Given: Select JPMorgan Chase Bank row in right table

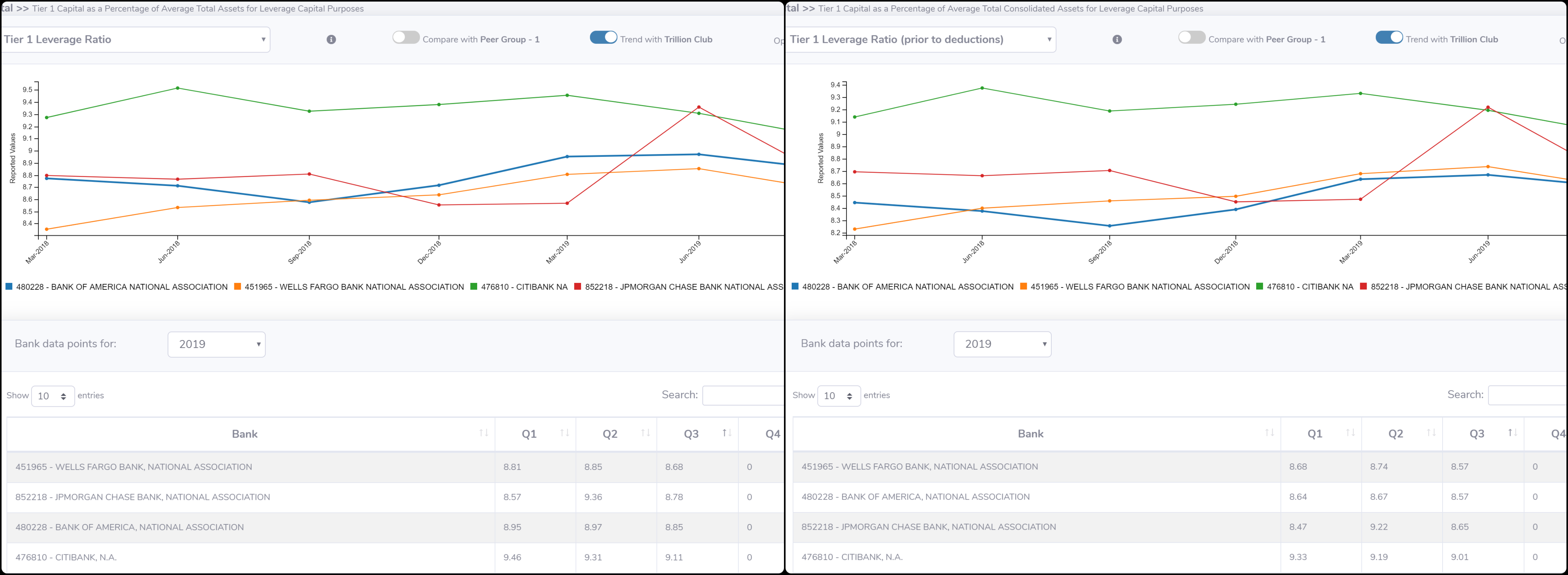Looking at the screenshot, I should [x=1180, y=527].
